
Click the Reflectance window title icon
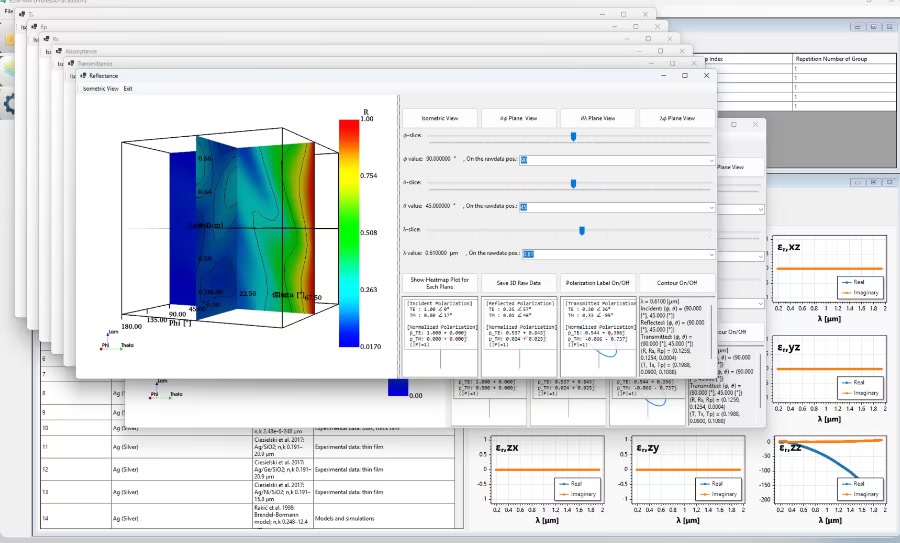[83, 75]
